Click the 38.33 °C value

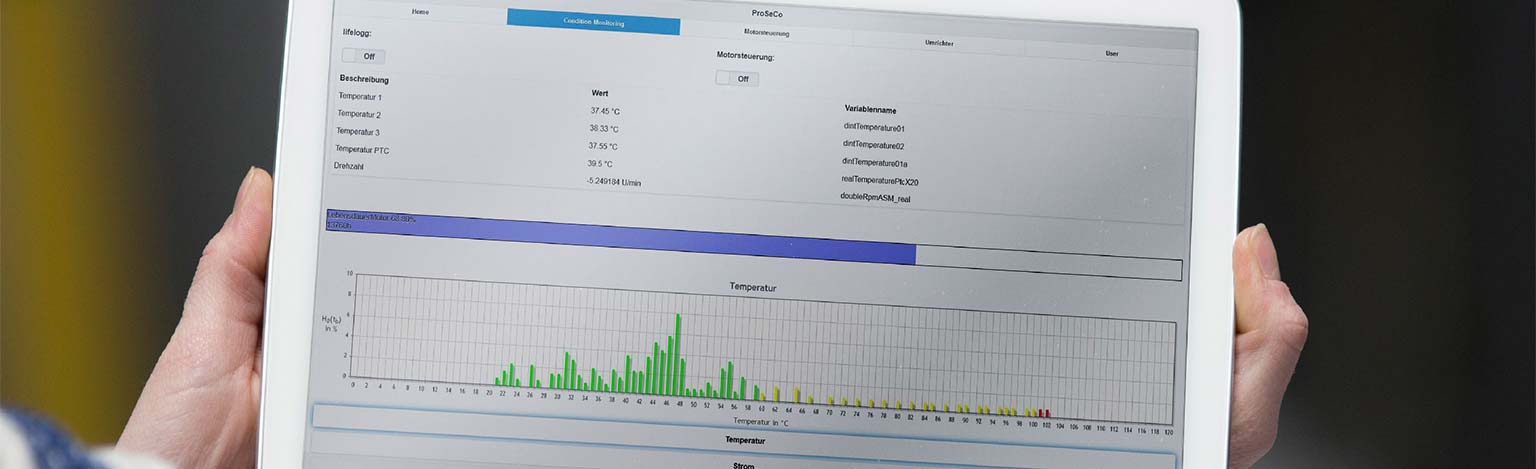pyautogui.click(x=604, y=129)
